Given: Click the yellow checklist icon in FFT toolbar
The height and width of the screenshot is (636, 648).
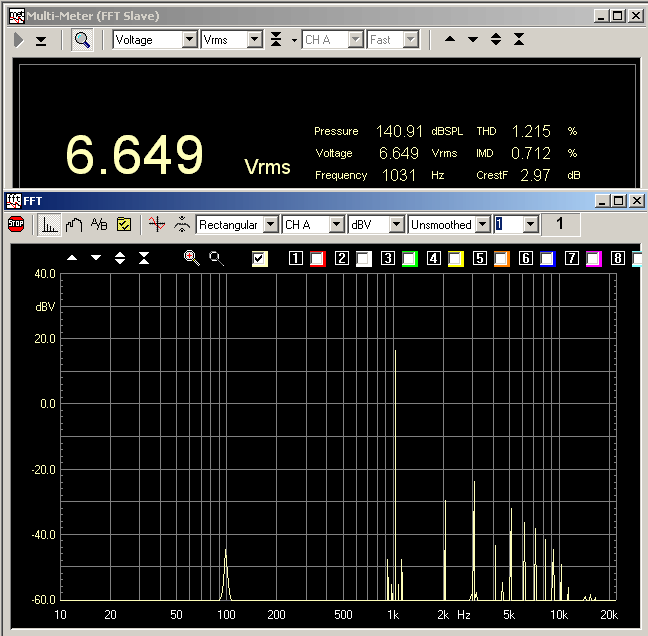Looking at the screenshot, I should coord(125,224).
